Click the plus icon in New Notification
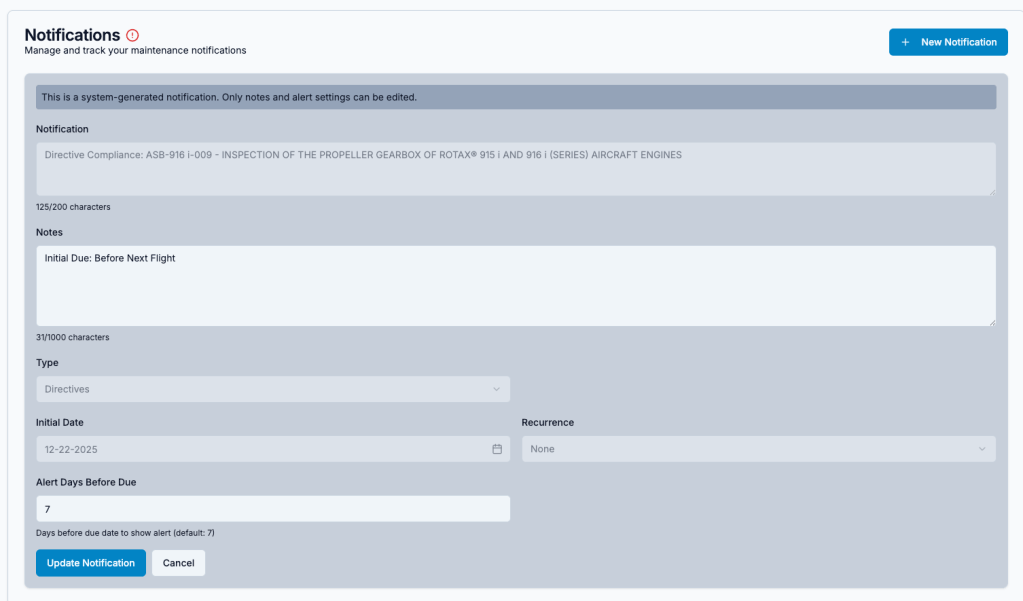The image size is (1023, 601). [905, 42]
